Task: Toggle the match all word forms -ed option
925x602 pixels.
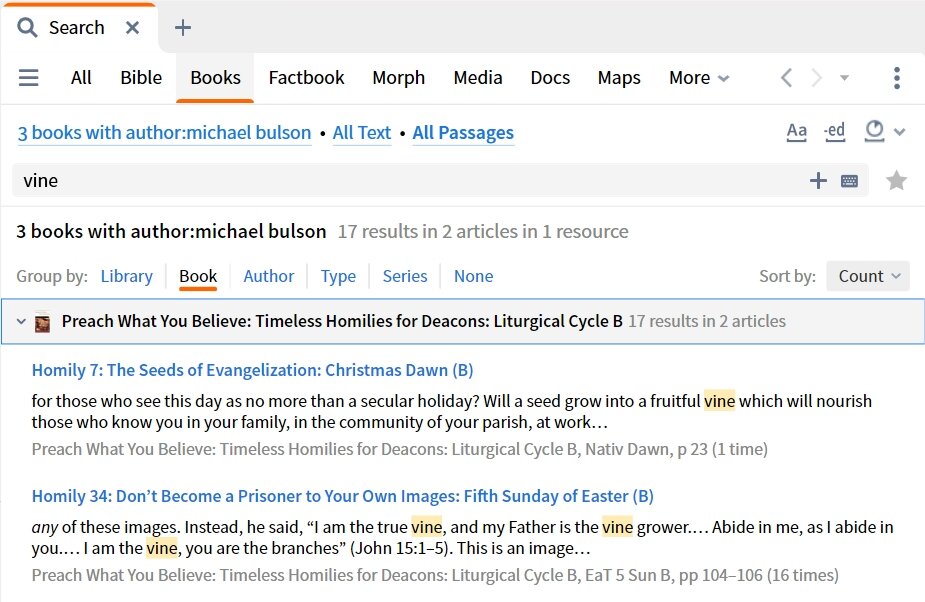Action: point(834,132)
